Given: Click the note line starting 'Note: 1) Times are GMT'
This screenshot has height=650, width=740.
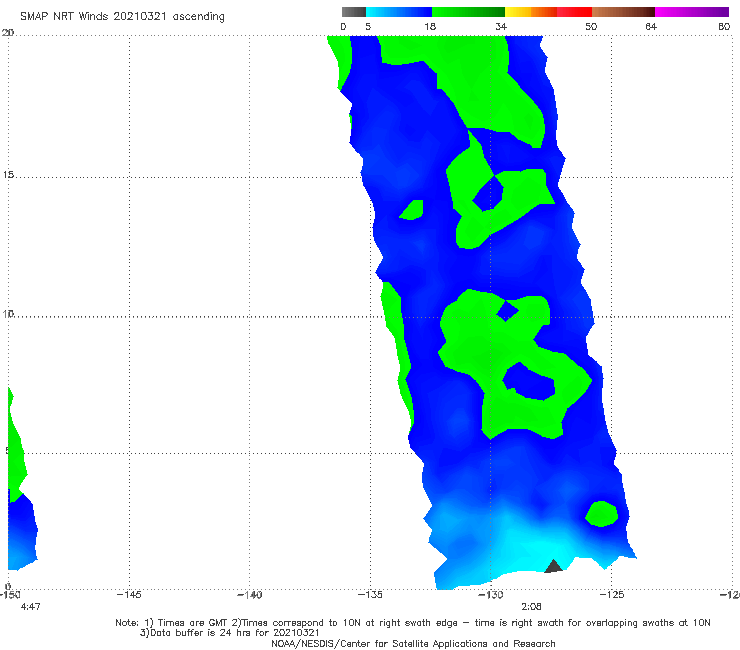Looking at the screenshot, I should pos(413,623).
